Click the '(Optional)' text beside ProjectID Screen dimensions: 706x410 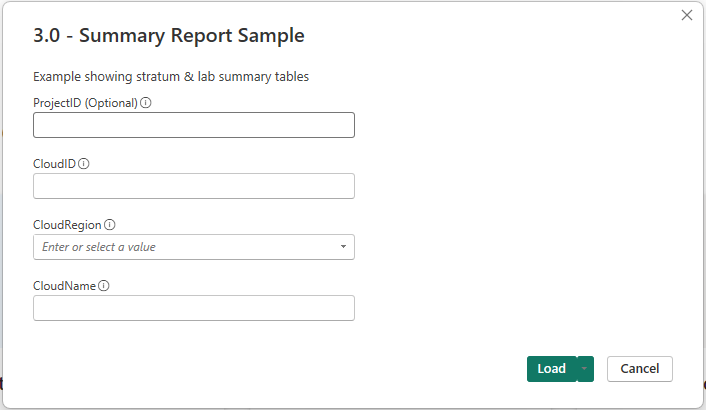pyautogui.click(x=110, y=103)
